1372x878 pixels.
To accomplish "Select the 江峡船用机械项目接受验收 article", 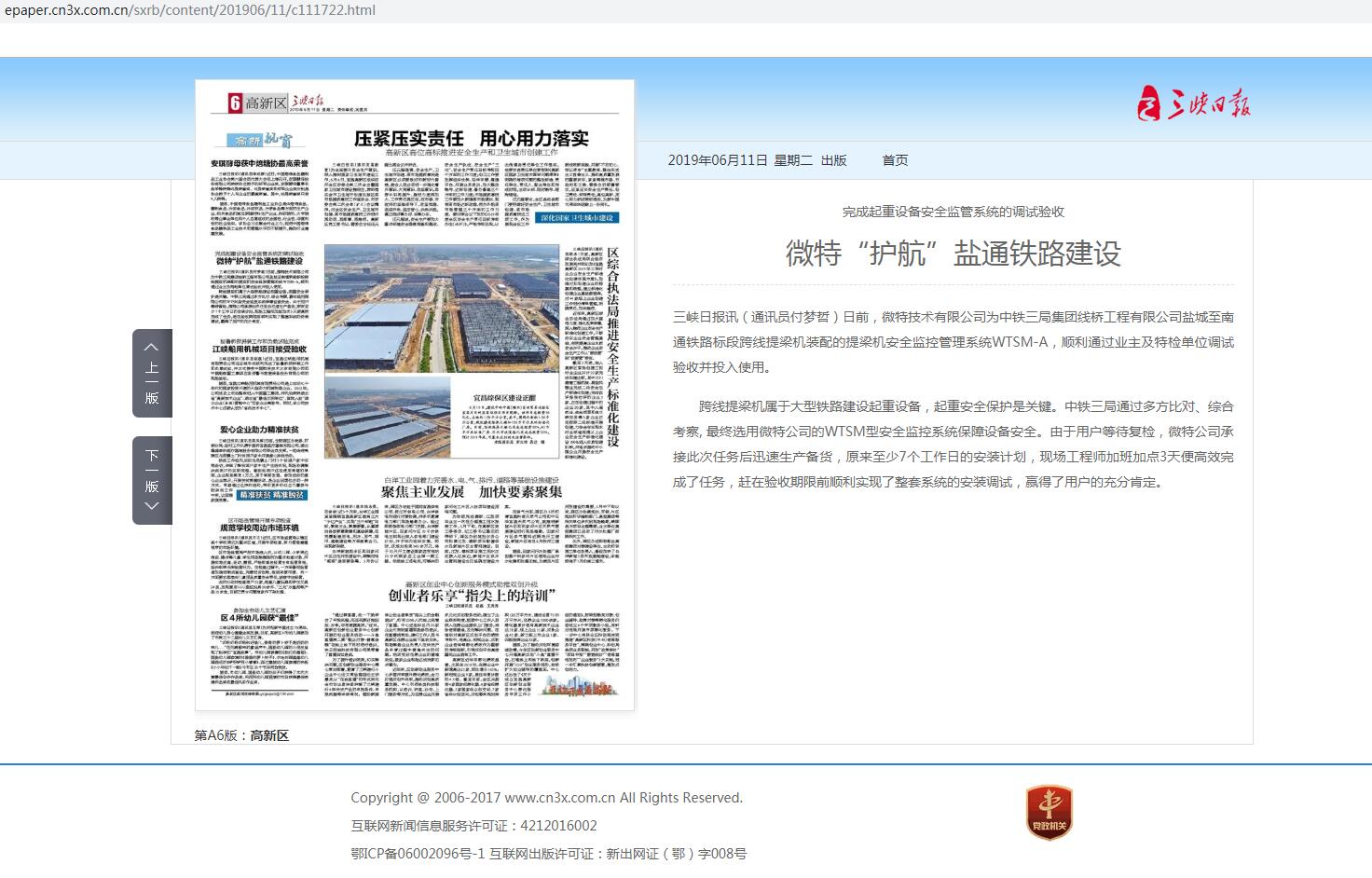I will click(x=259, y=350).
